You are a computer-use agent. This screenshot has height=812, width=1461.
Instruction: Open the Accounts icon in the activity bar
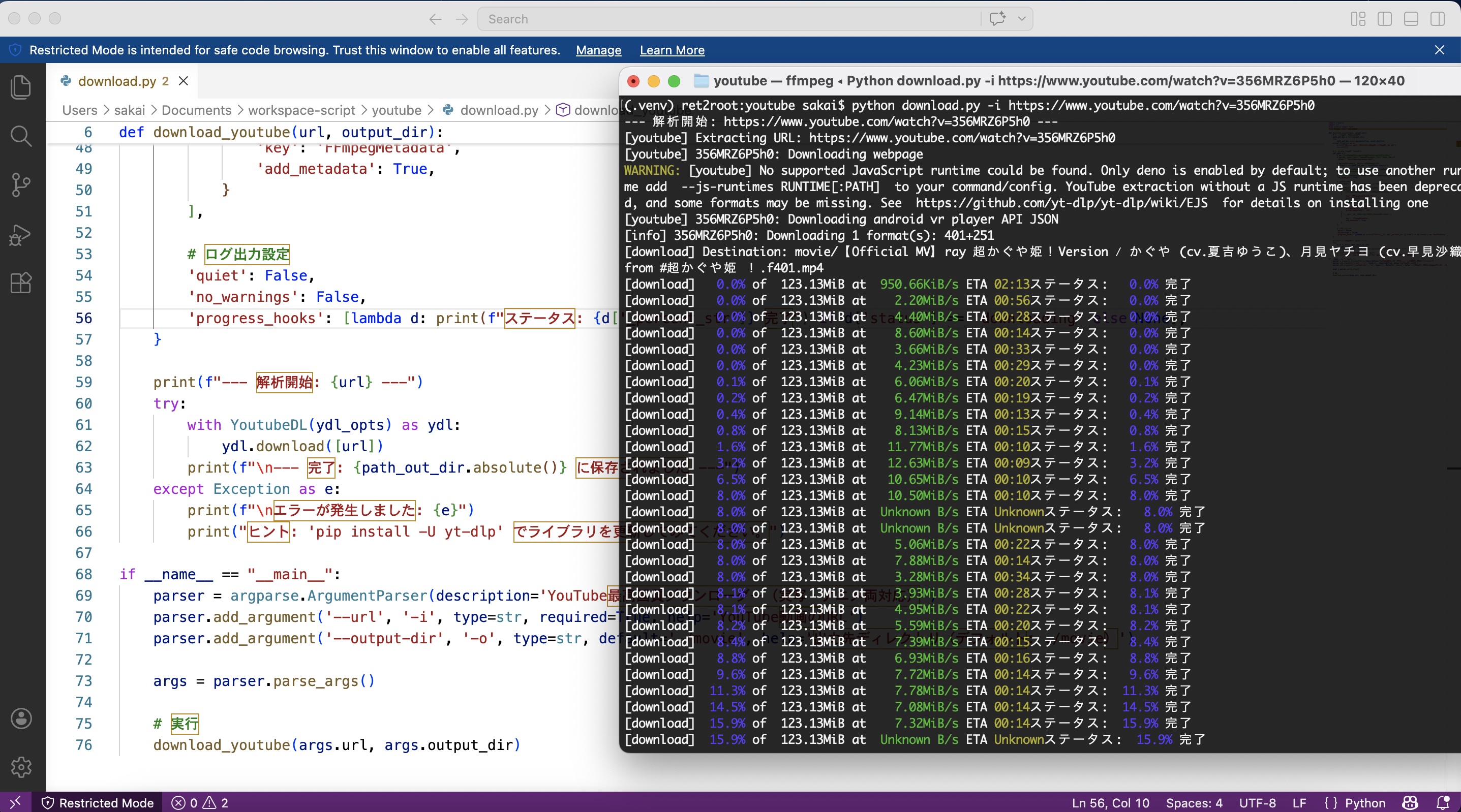click(21, 719)
